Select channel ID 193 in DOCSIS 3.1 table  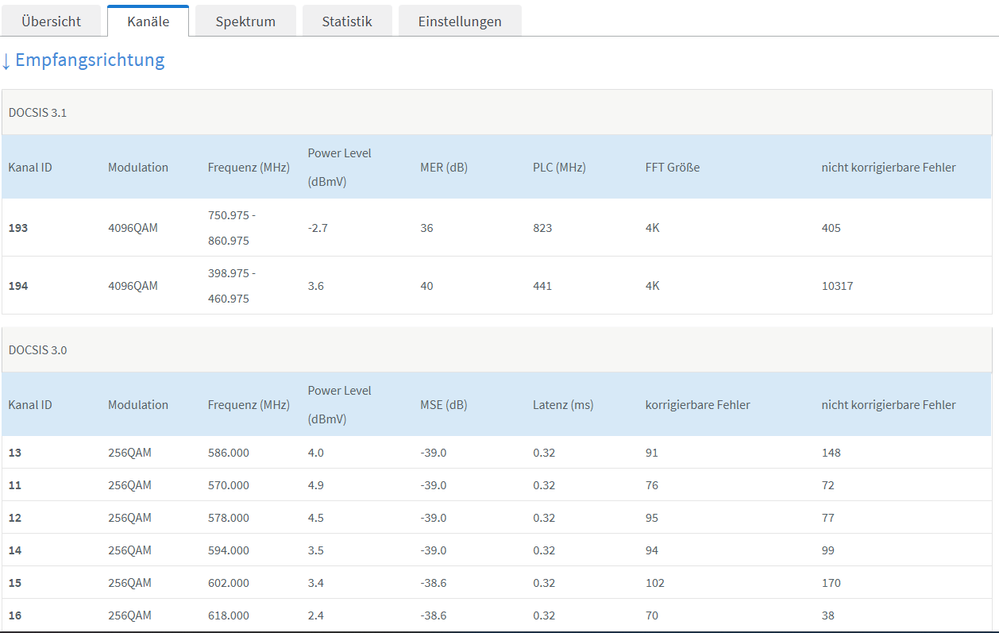[x=18, y=228]
